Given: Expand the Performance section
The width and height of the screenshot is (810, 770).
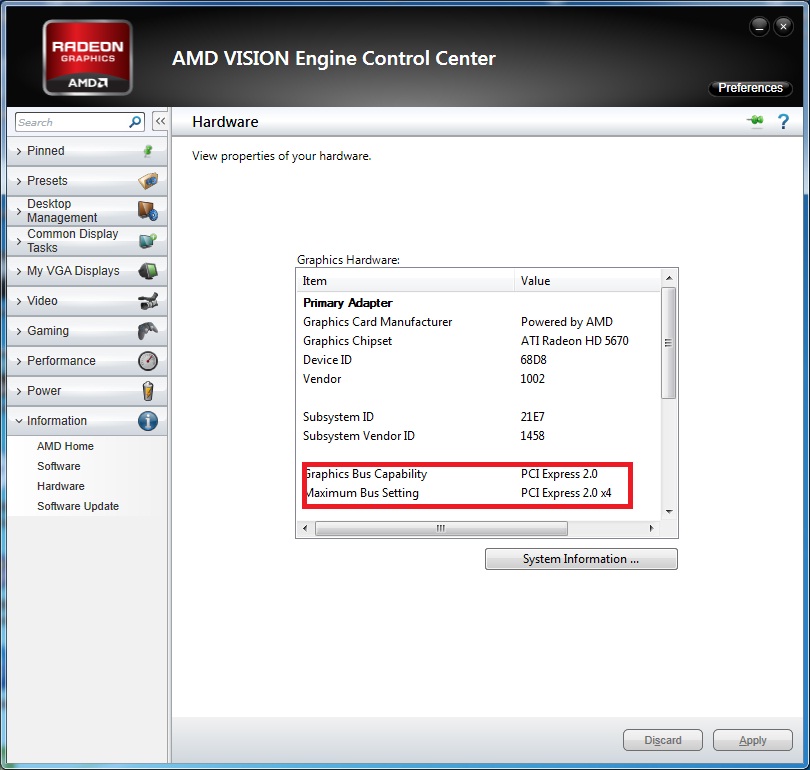Looking at the screenshot, I should point(87,360).
